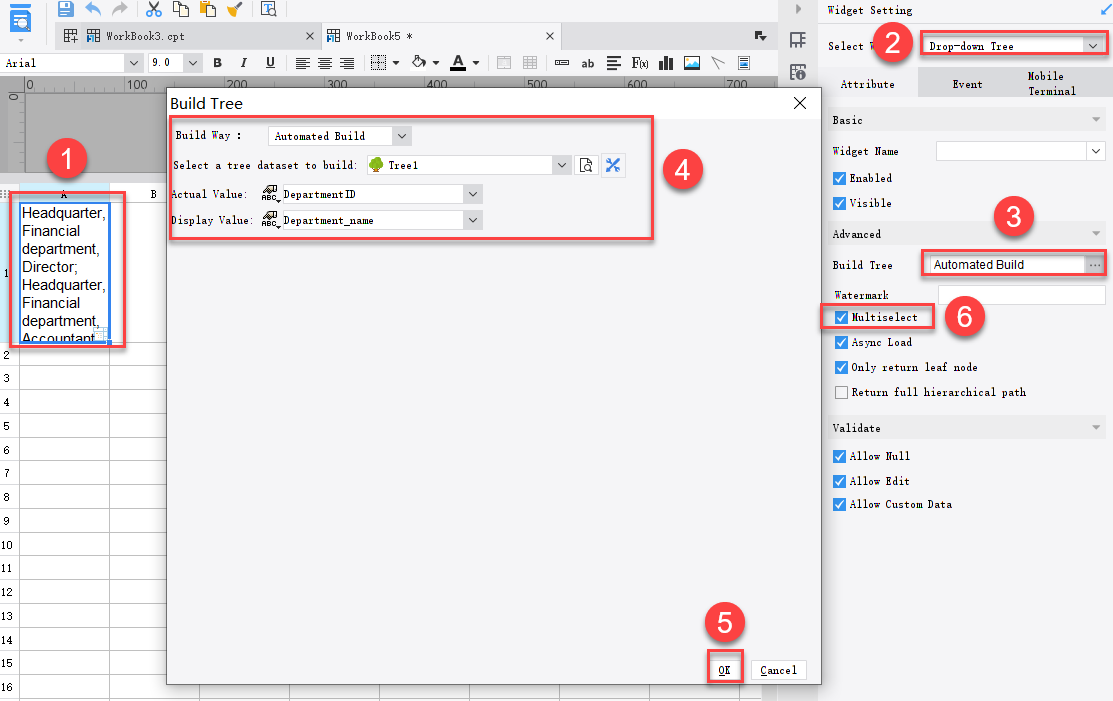Viewport: 1113px width, 701px height.
Task: Insert an image using the image icon
Action: point(692,62)
